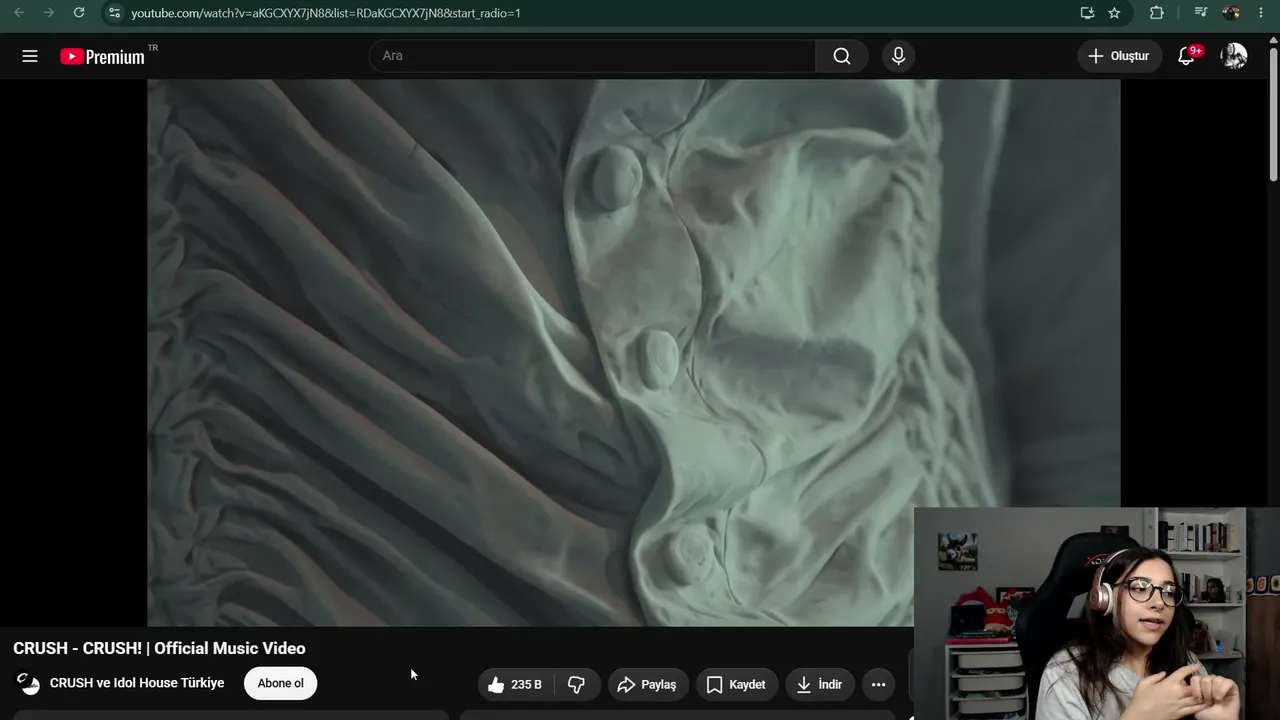The width and height of the screenshot is (1280, 720).
Task: Share the video via Paylaş
Action: pyautogui.click(x=648, y=684)
